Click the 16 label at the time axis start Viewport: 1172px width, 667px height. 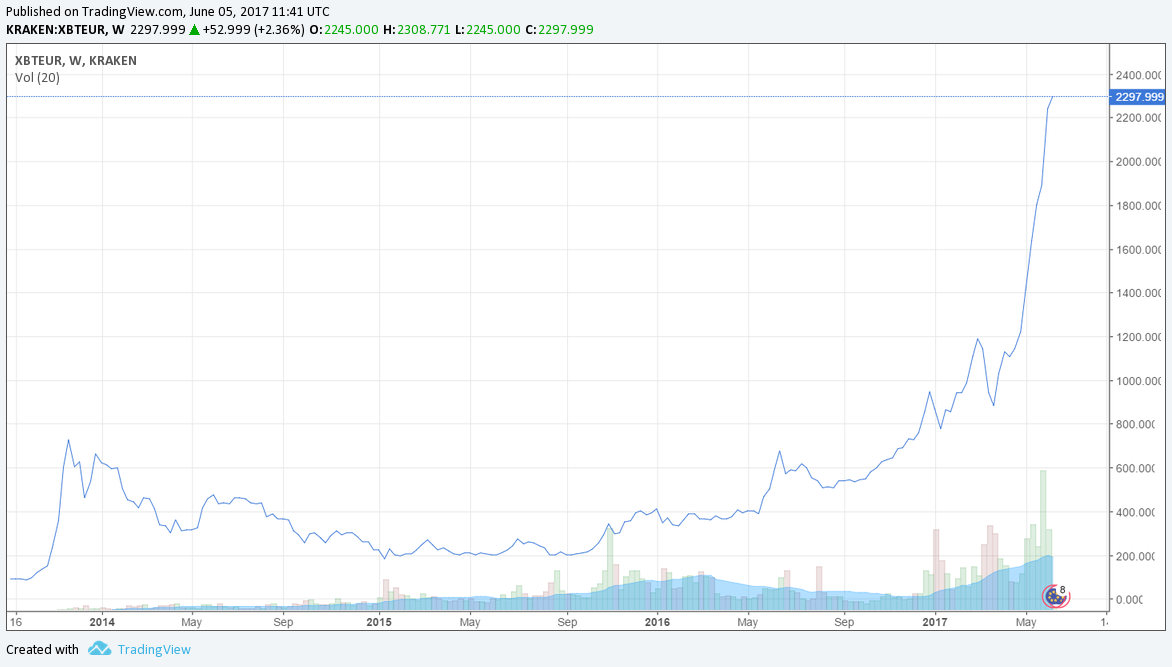point(16,622)
